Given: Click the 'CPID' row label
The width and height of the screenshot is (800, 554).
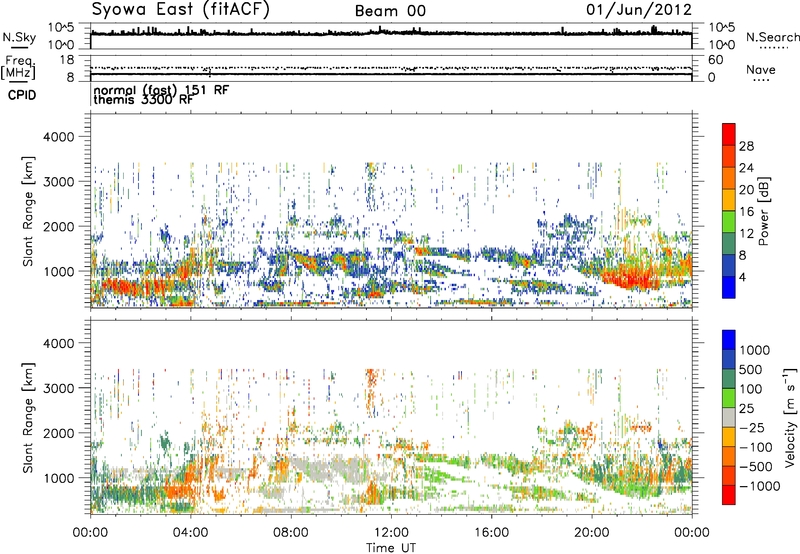Looking at the screenshot, I should pos(22,95).
